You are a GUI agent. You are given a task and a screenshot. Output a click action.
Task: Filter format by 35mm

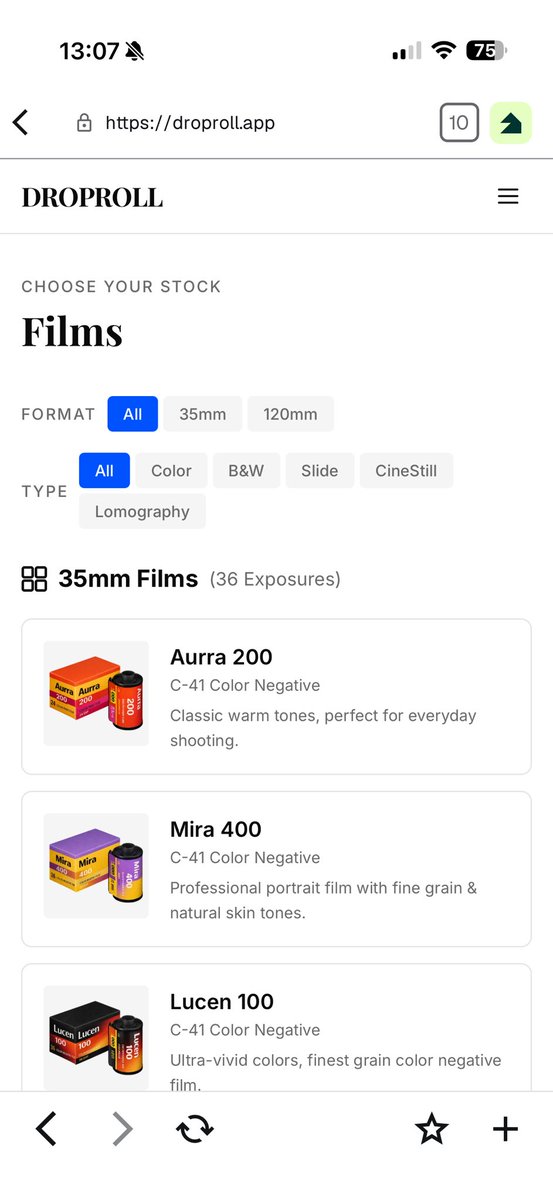(x=203, y=414)
